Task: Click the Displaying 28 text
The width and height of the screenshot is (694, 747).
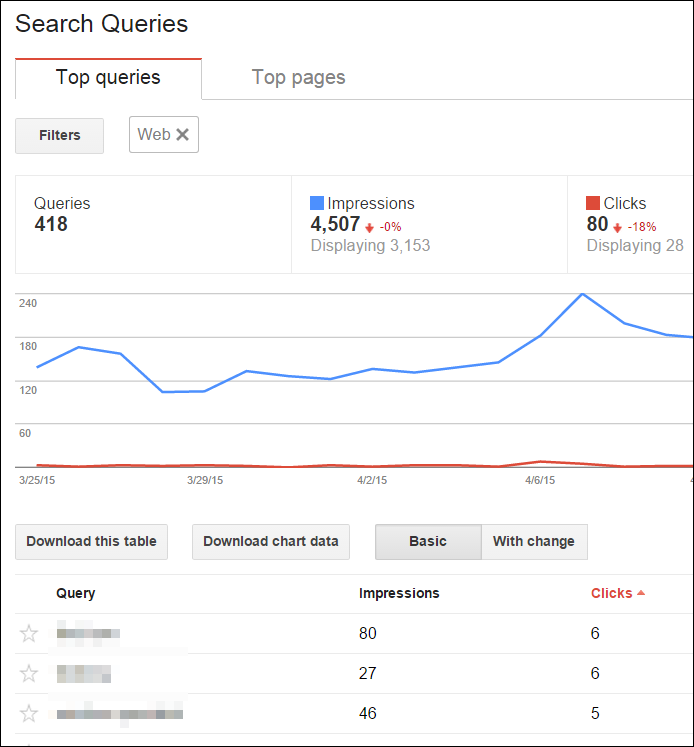Action: point(635,245)
